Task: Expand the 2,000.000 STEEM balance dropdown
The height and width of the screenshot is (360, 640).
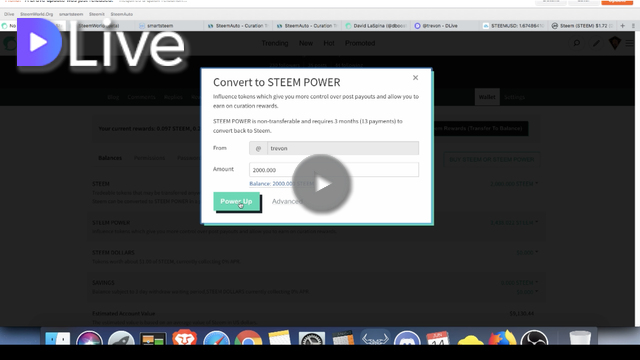Action: pos(514,184)
